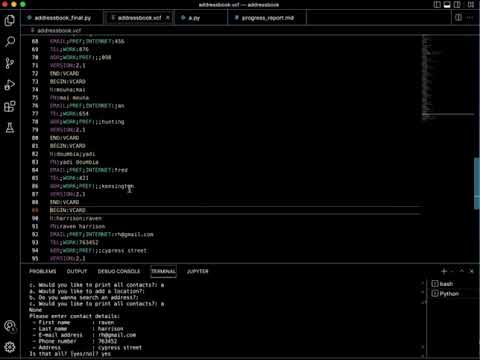The image size is (480, 360).
Task: Click the rh@gmail.com email line
Action: coord(102,234)
